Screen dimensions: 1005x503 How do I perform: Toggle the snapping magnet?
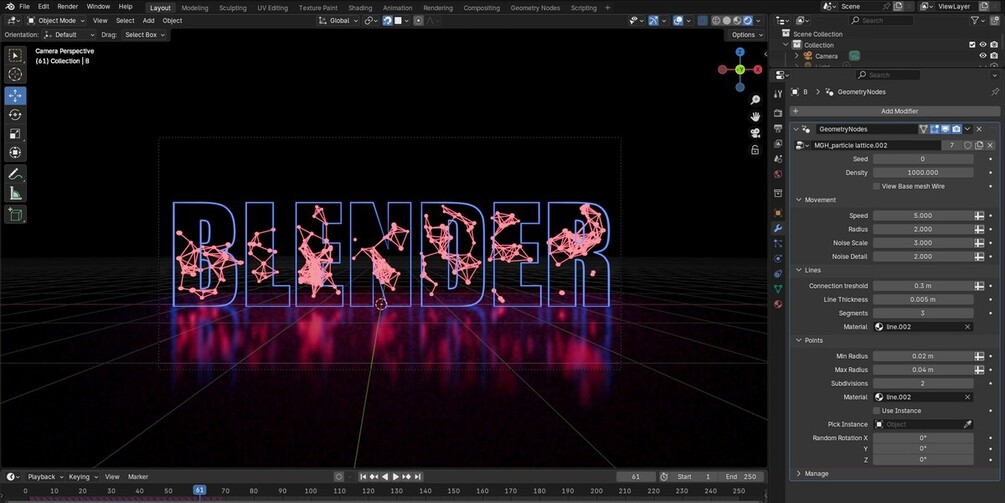[x=388, y=21]
